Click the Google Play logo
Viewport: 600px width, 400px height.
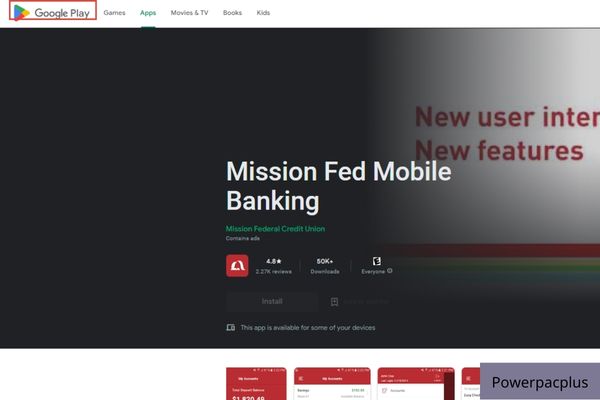pyautogui.click(x=52, y=12)
